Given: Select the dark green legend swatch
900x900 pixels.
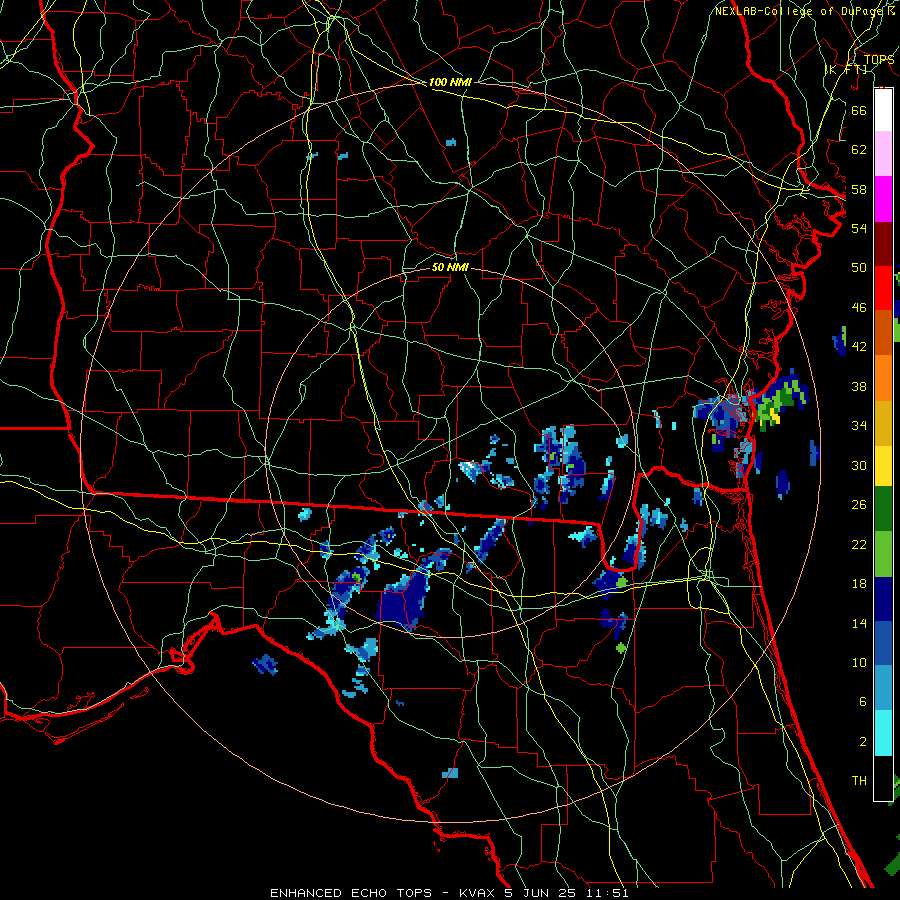Looking at the screenshot, I should (883, 509).
